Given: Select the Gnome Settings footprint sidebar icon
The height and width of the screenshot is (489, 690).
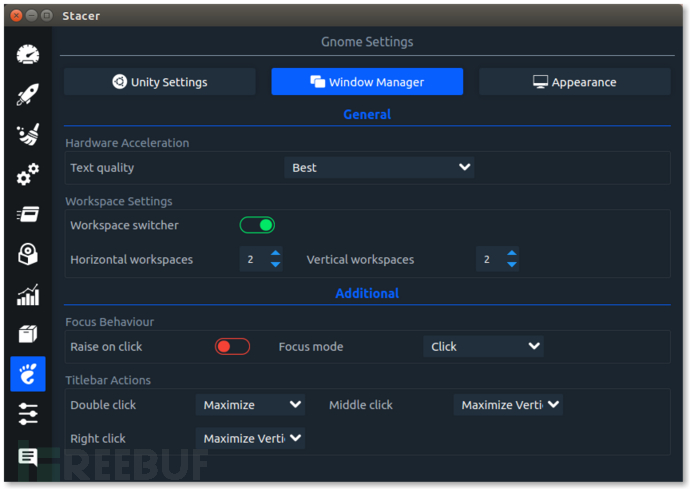Looking at the screenshot, I should [28, 374].
